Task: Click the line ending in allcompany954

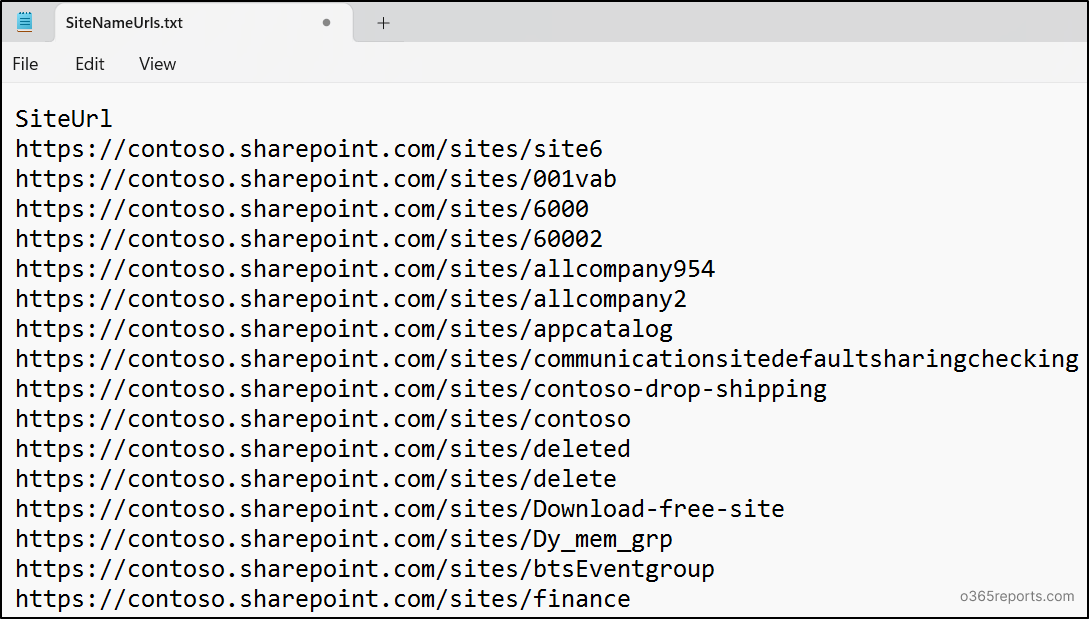Action: click(365, 269)
